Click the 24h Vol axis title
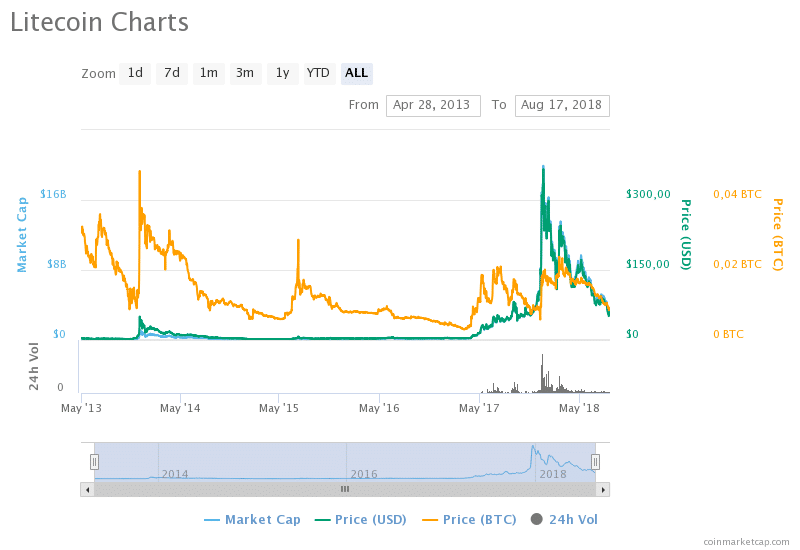Image resolution: width=800 pixels, height=550 pixels. [x=34, y=366]
